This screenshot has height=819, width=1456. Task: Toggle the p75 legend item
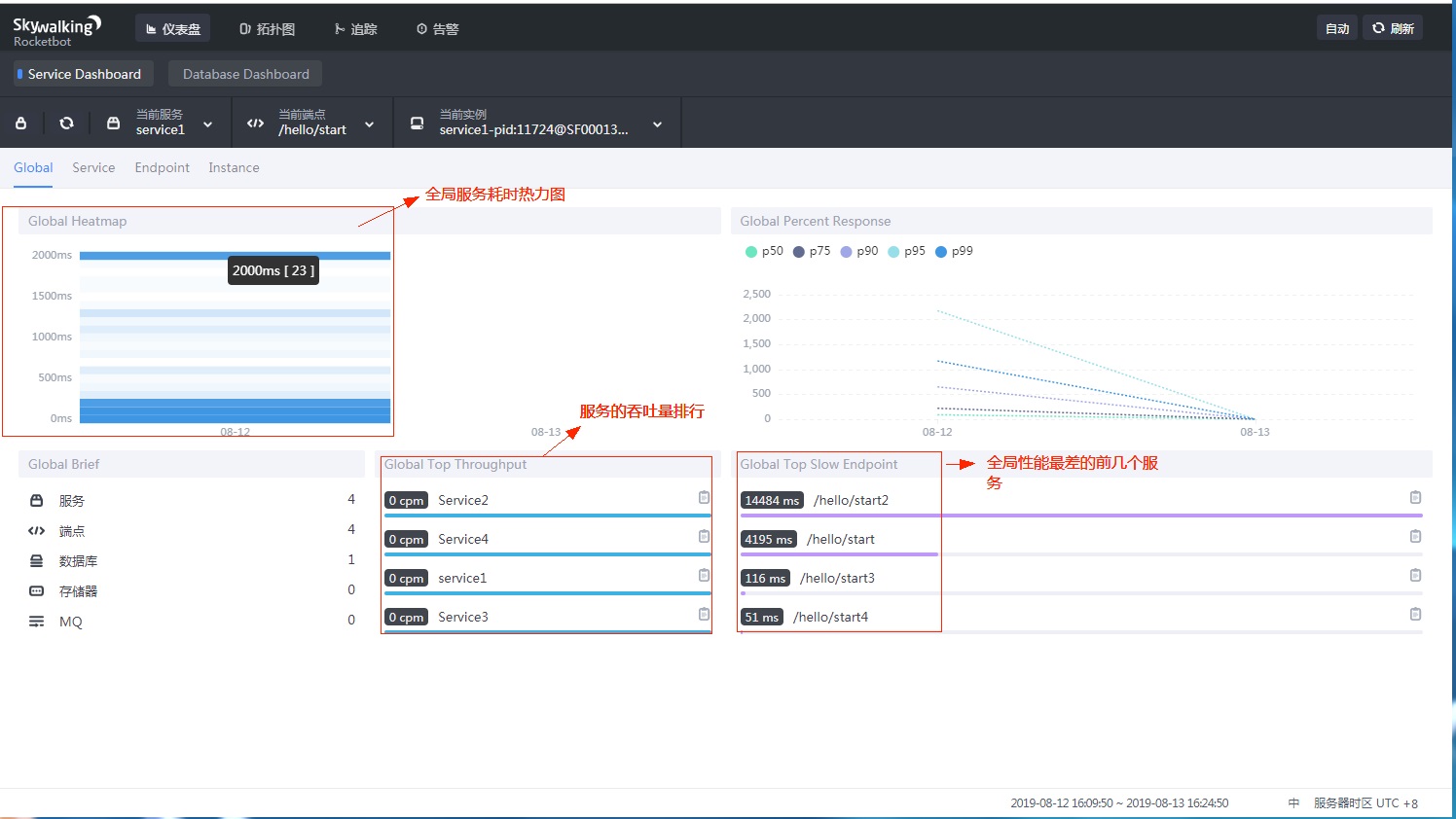(x=812, y=251)
